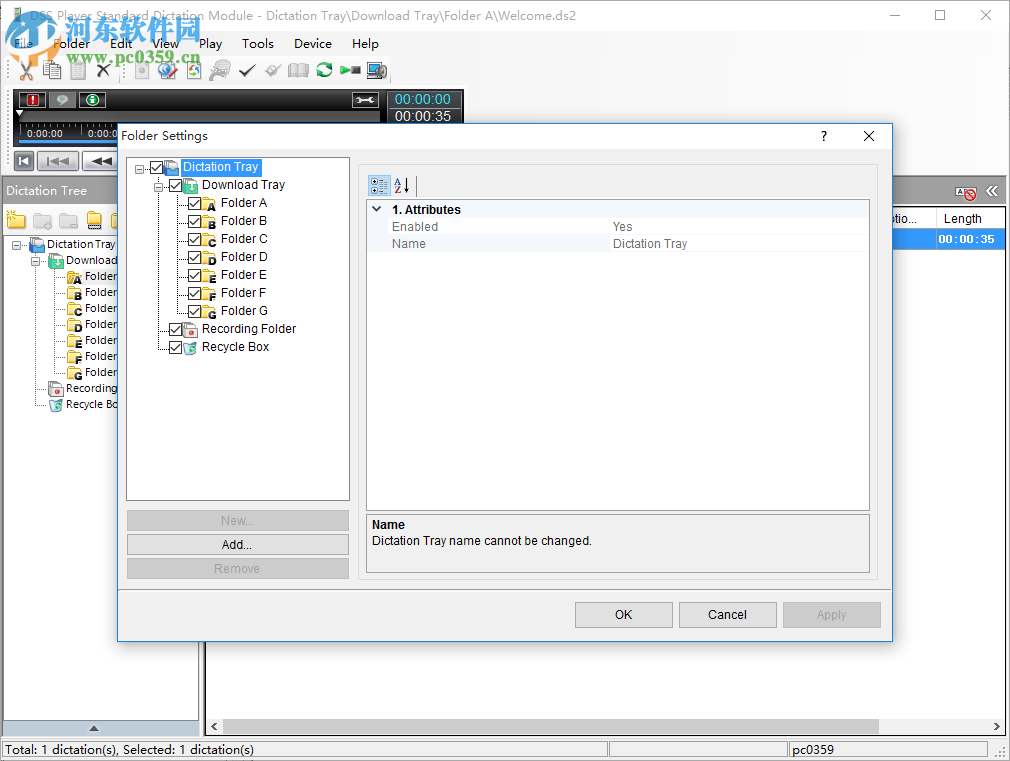Image resolution: width=1010 pixels, height=761 pixels.
Task: Close the Folder Settings dialog
Action: click(x=869, y=136)
